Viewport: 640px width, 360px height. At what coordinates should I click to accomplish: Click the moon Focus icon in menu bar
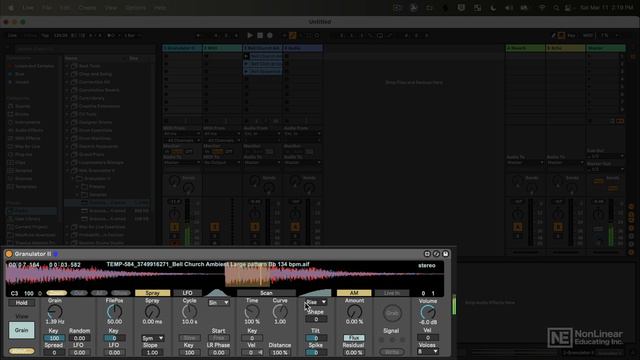493,8
